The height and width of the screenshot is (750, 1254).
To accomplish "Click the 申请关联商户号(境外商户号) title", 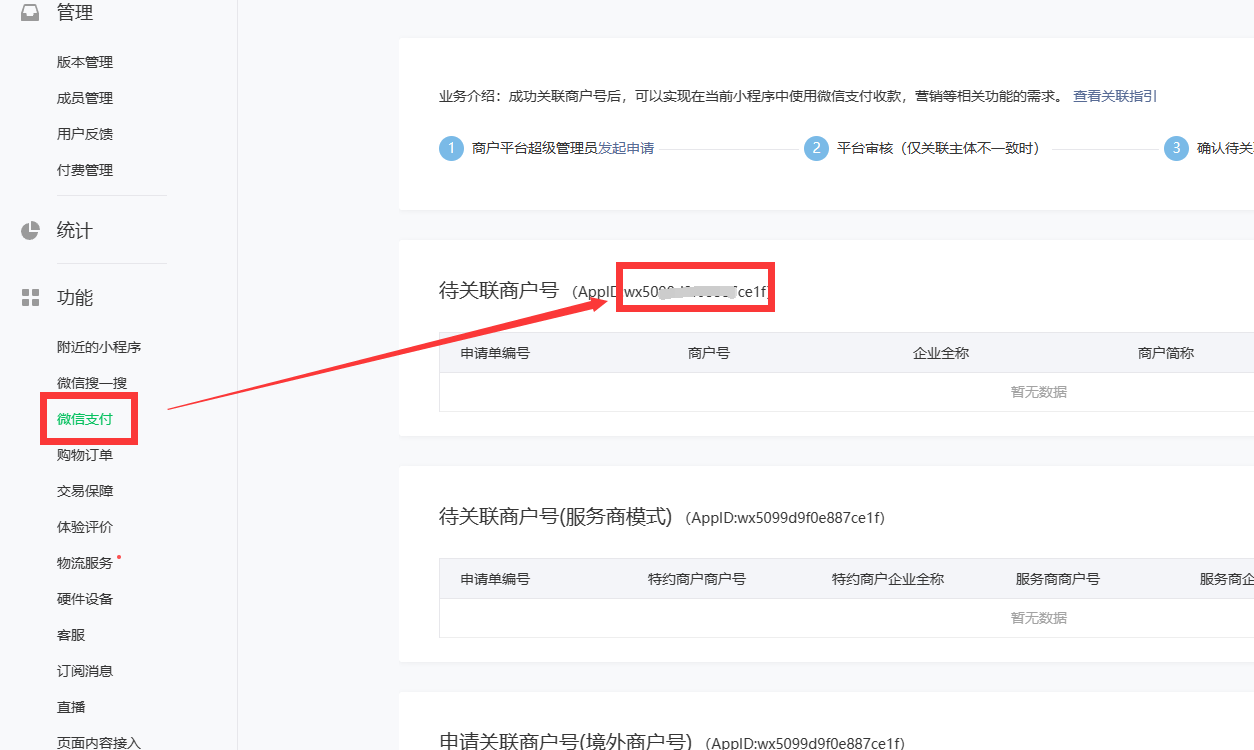I will click(x=565, y=741).
